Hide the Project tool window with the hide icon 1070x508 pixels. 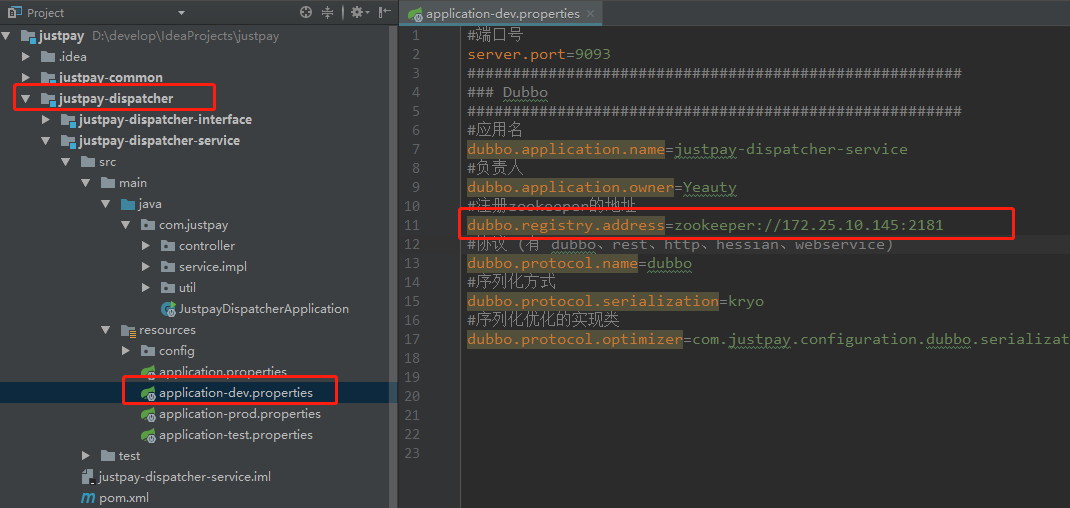point(385,12)
